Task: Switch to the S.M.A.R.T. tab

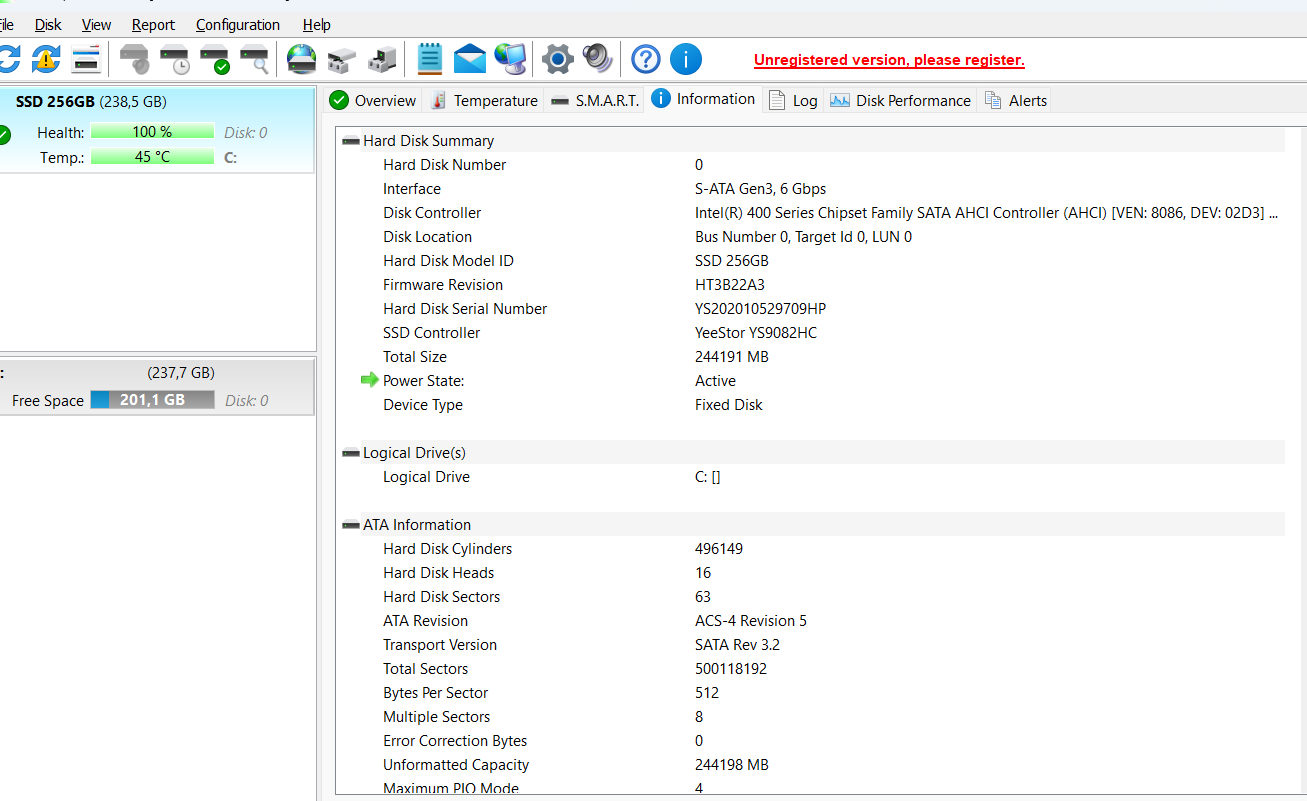Action: [595, 100]
